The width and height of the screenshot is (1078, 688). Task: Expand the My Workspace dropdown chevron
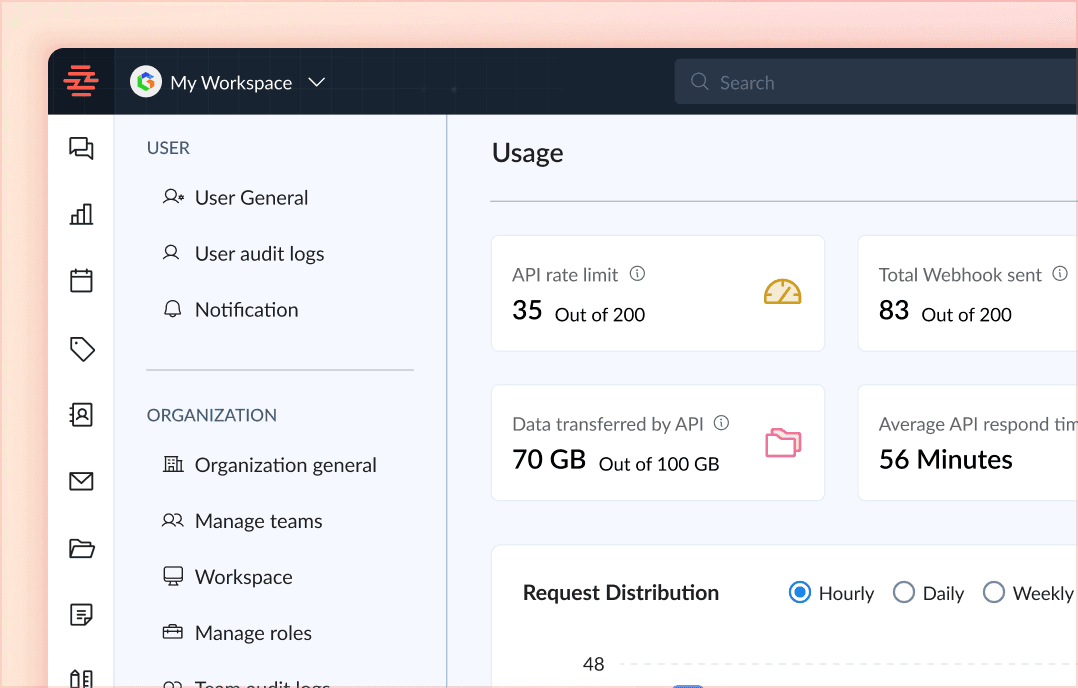pos(316,82)
